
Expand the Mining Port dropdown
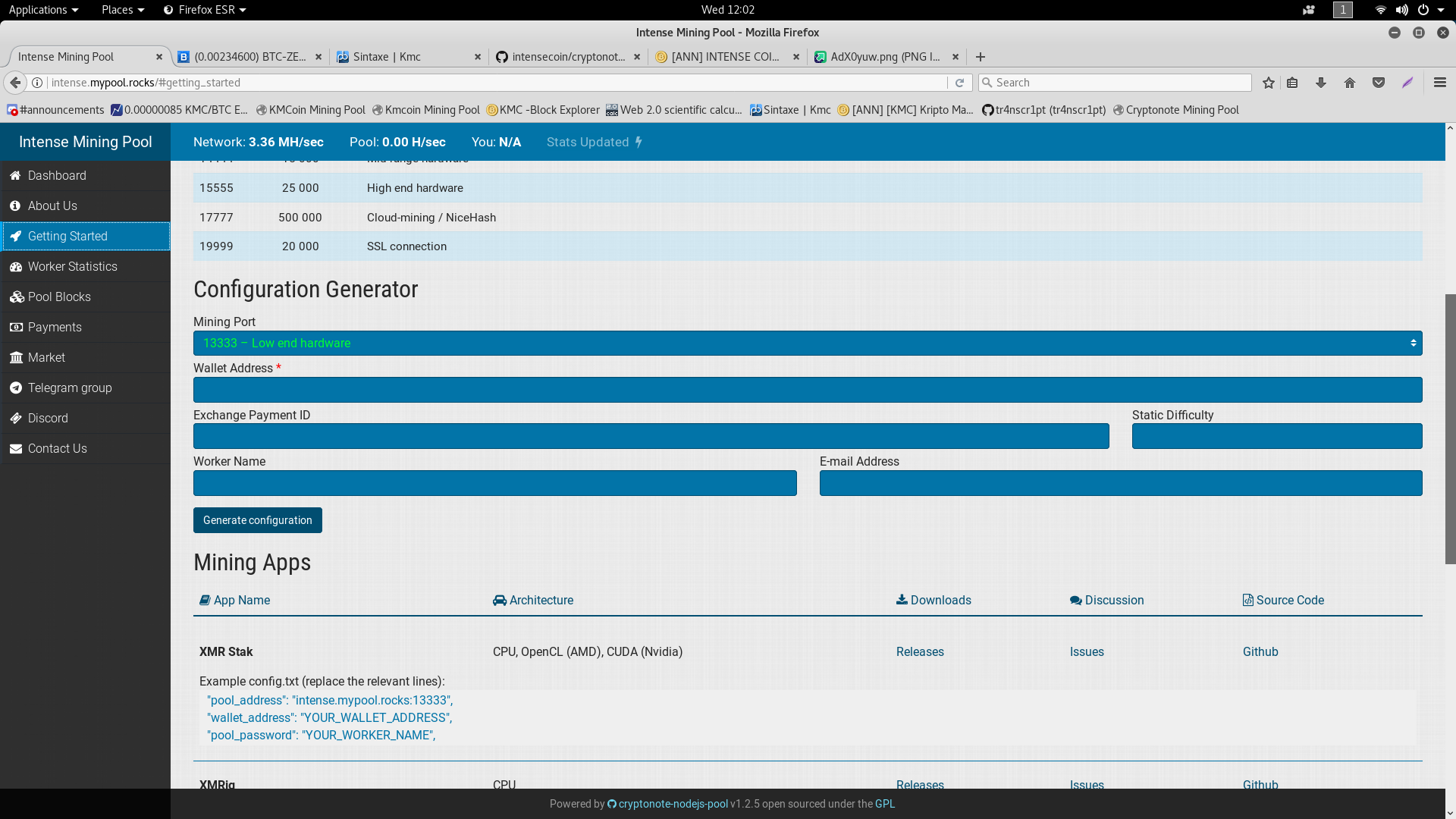808,343
